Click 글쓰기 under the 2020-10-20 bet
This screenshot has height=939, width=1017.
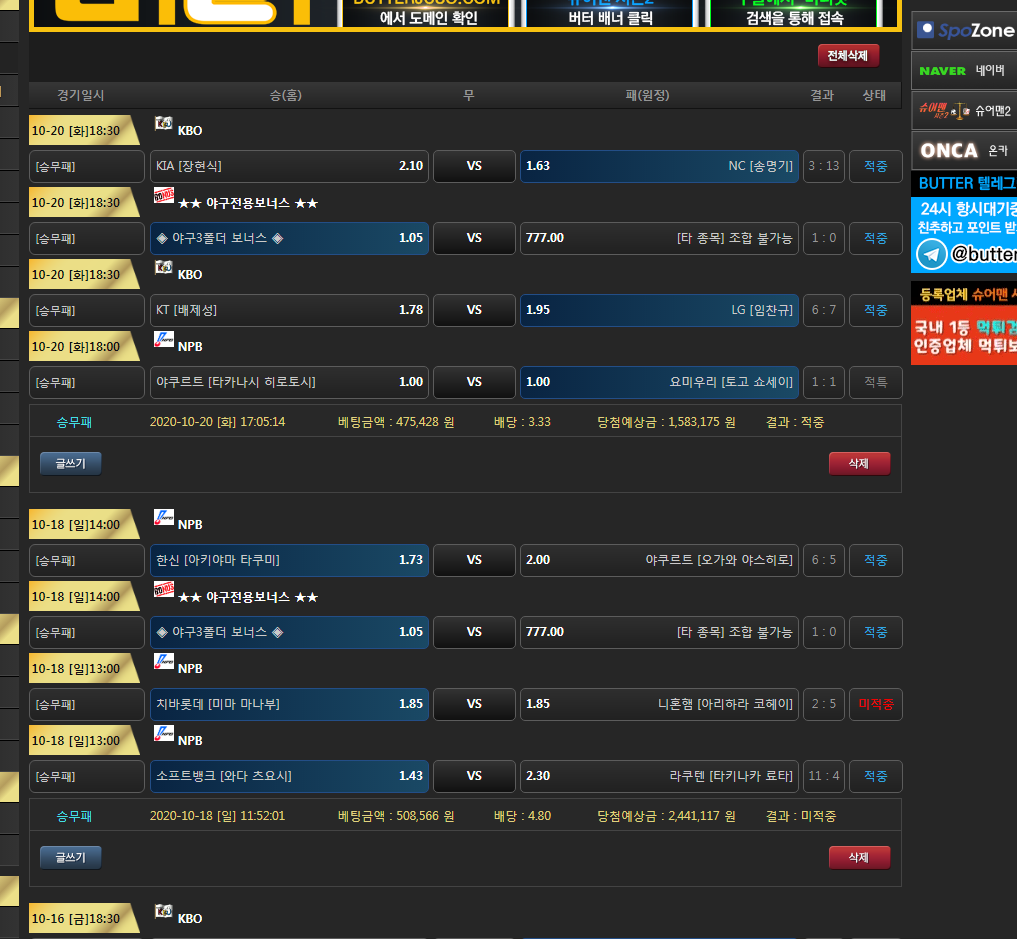coord(71,464)
